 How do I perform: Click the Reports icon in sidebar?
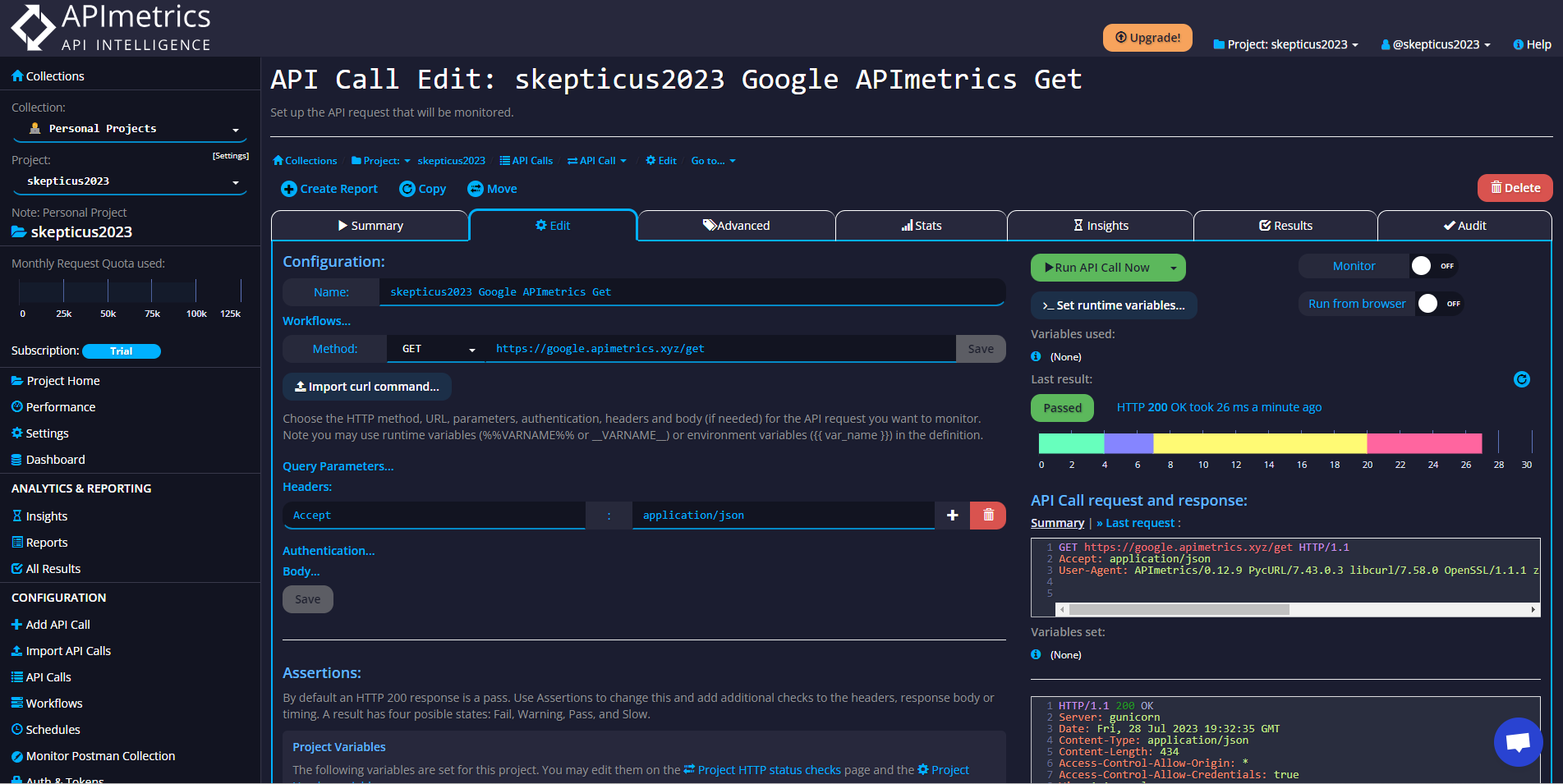coord(17,542)
